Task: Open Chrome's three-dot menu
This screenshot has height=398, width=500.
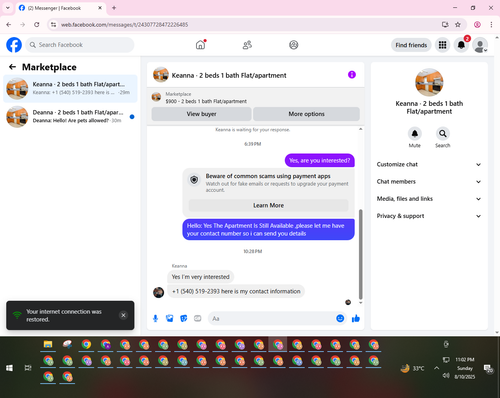Action: [491, 24]
